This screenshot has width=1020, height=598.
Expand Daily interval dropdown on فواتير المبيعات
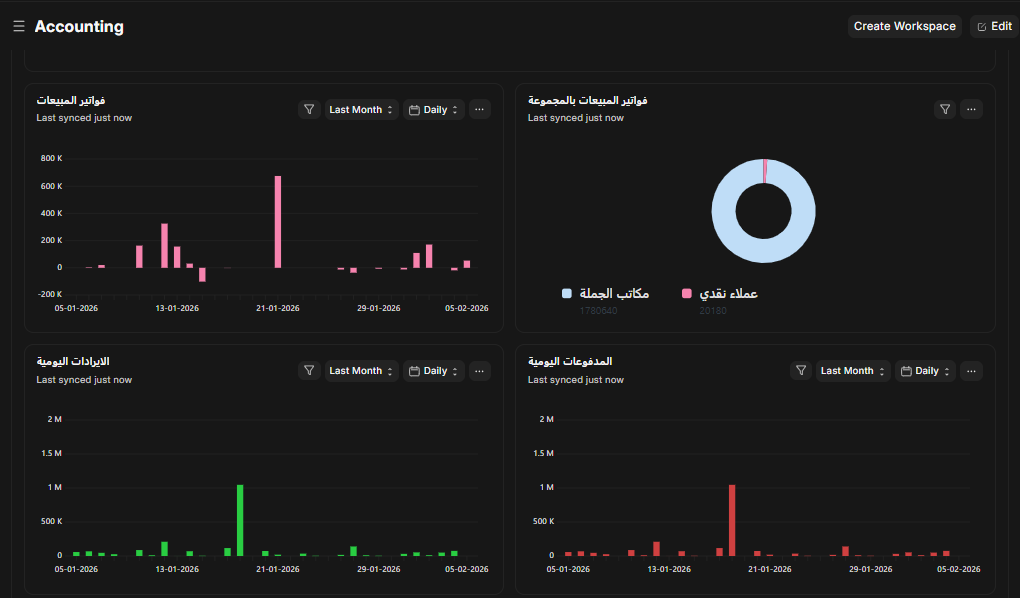click(x=434, y=110)
